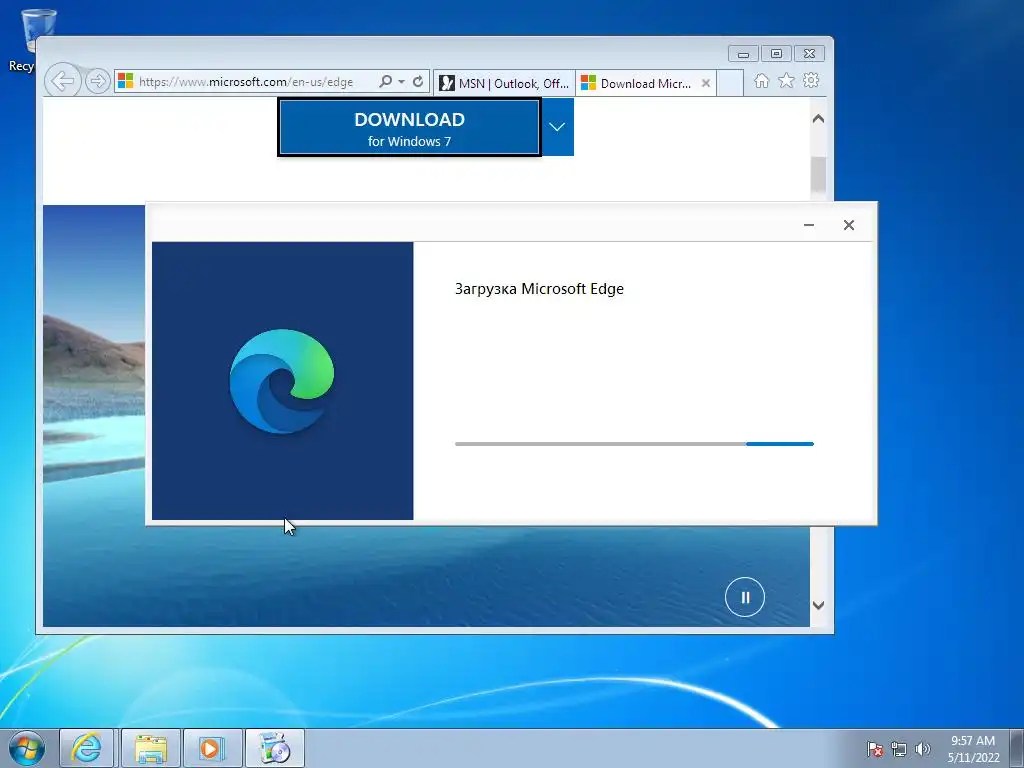The width and height of the screenshot is (1024, 768).
Task: Refresh the page with the reload icon
Action: click(418, 82)
